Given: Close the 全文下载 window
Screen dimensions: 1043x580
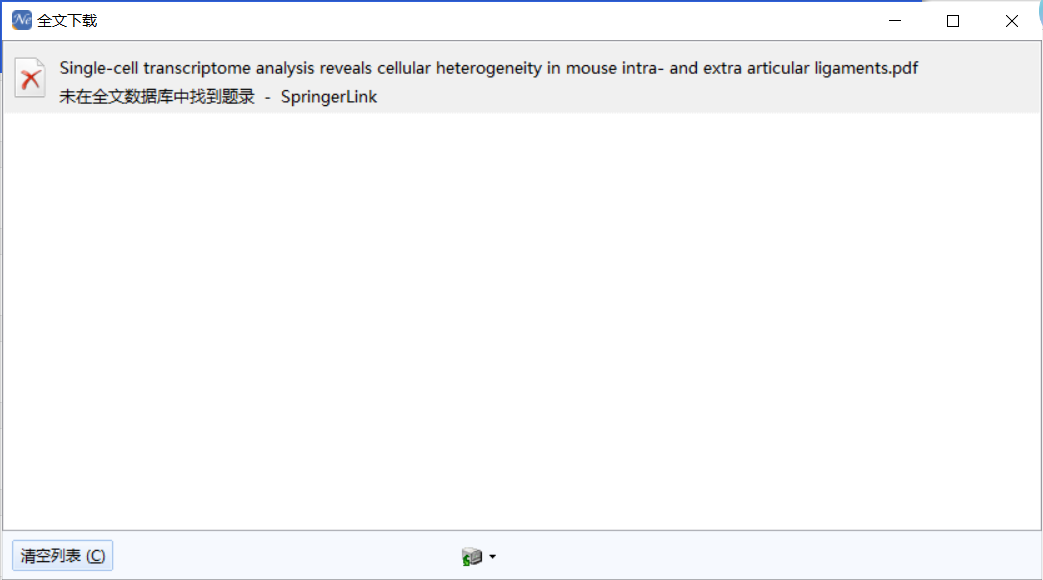Looking at the screenshot, I should point(1011,21).
